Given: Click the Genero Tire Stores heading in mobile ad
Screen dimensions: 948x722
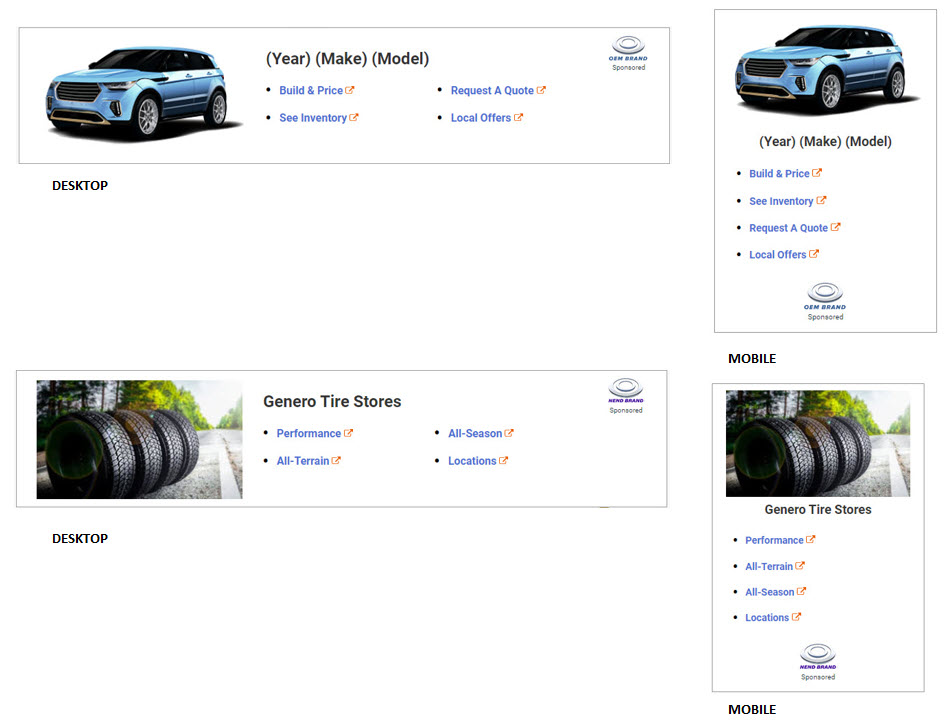Looking at the screenshot, I should (818, 510).
